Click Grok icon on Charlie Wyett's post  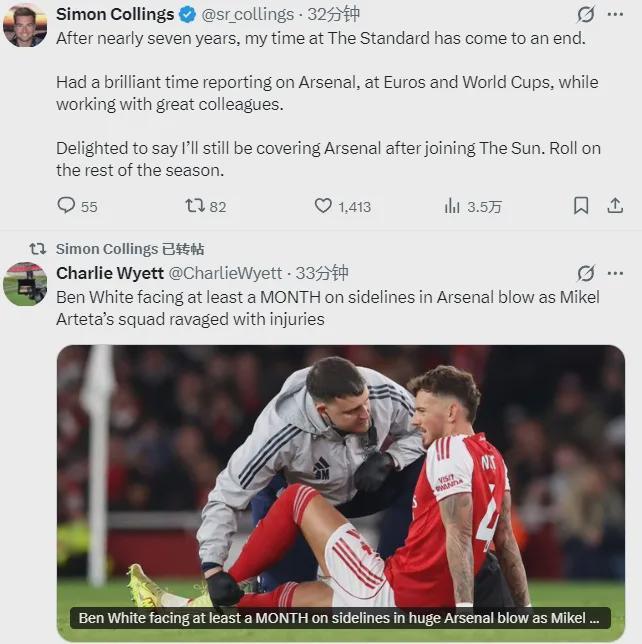point(586,273)
